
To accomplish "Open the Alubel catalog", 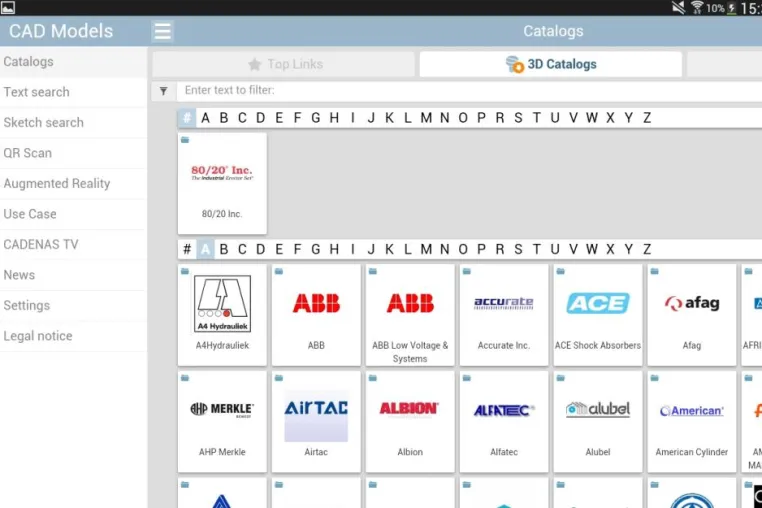I will pyautogui.click(x=598, y=422).
